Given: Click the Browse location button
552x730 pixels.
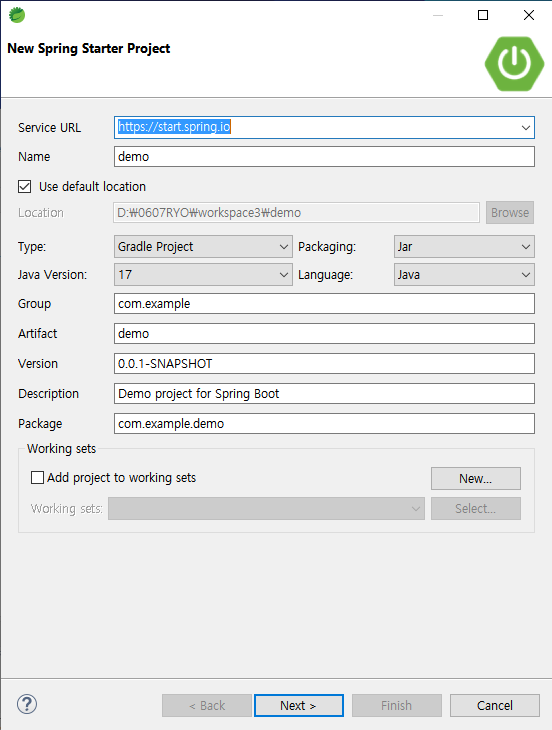Looking at the screenshot, I should pos(510,213).
